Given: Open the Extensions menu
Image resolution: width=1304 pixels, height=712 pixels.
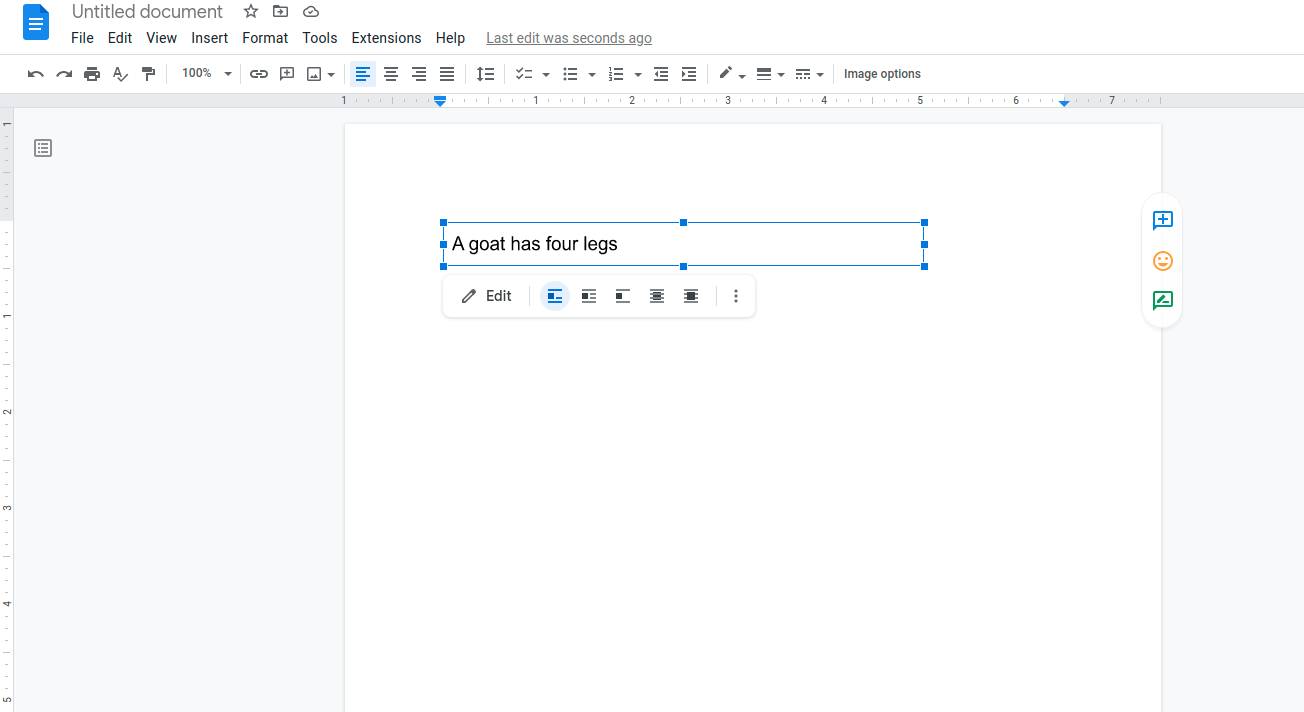Looking at the screenshot, I should [386, 37].
